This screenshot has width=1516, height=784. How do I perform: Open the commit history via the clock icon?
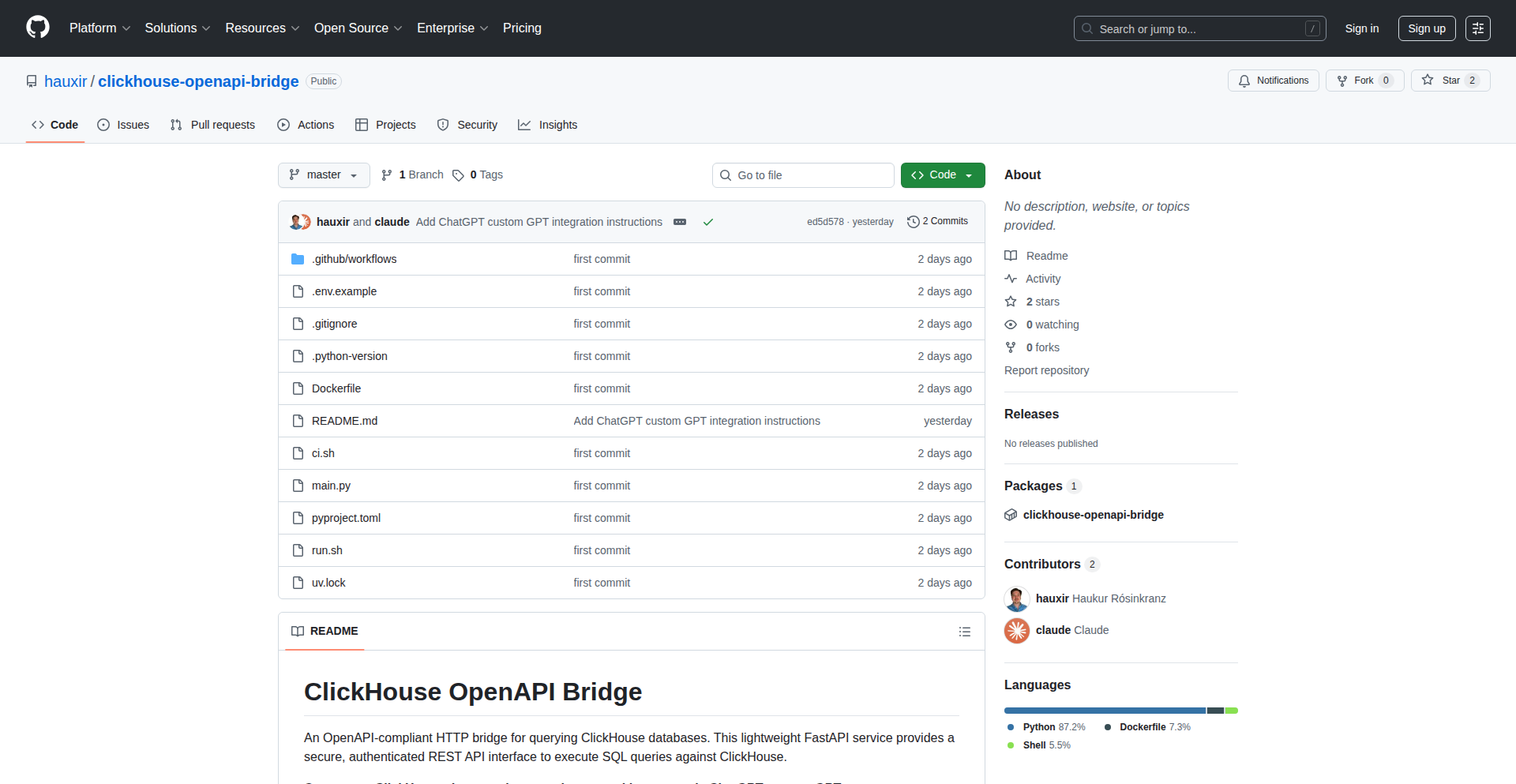point(914,222)
